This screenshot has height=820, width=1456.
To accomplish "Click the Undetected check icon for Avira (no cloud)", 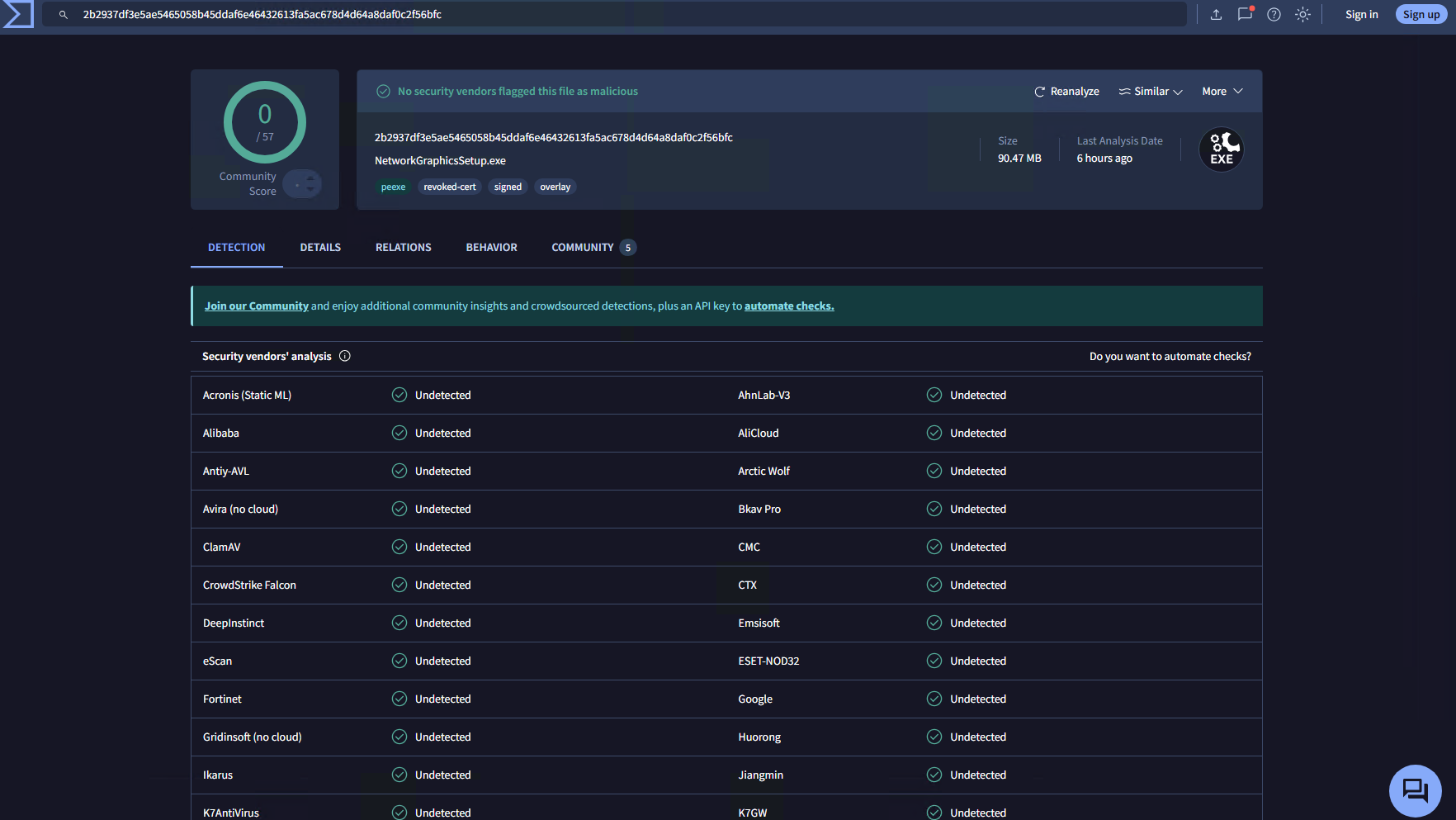I will coord(399,509).
